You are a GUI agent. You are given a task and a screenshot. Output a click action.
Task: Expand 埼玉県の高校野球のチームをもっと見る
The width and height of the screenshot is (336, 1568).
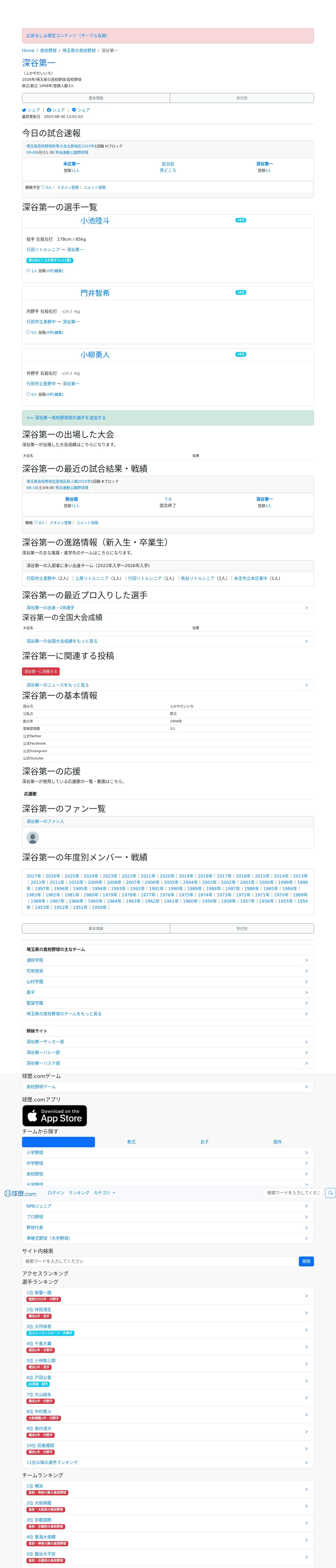pyautogui.click(x=168, y=1014)
